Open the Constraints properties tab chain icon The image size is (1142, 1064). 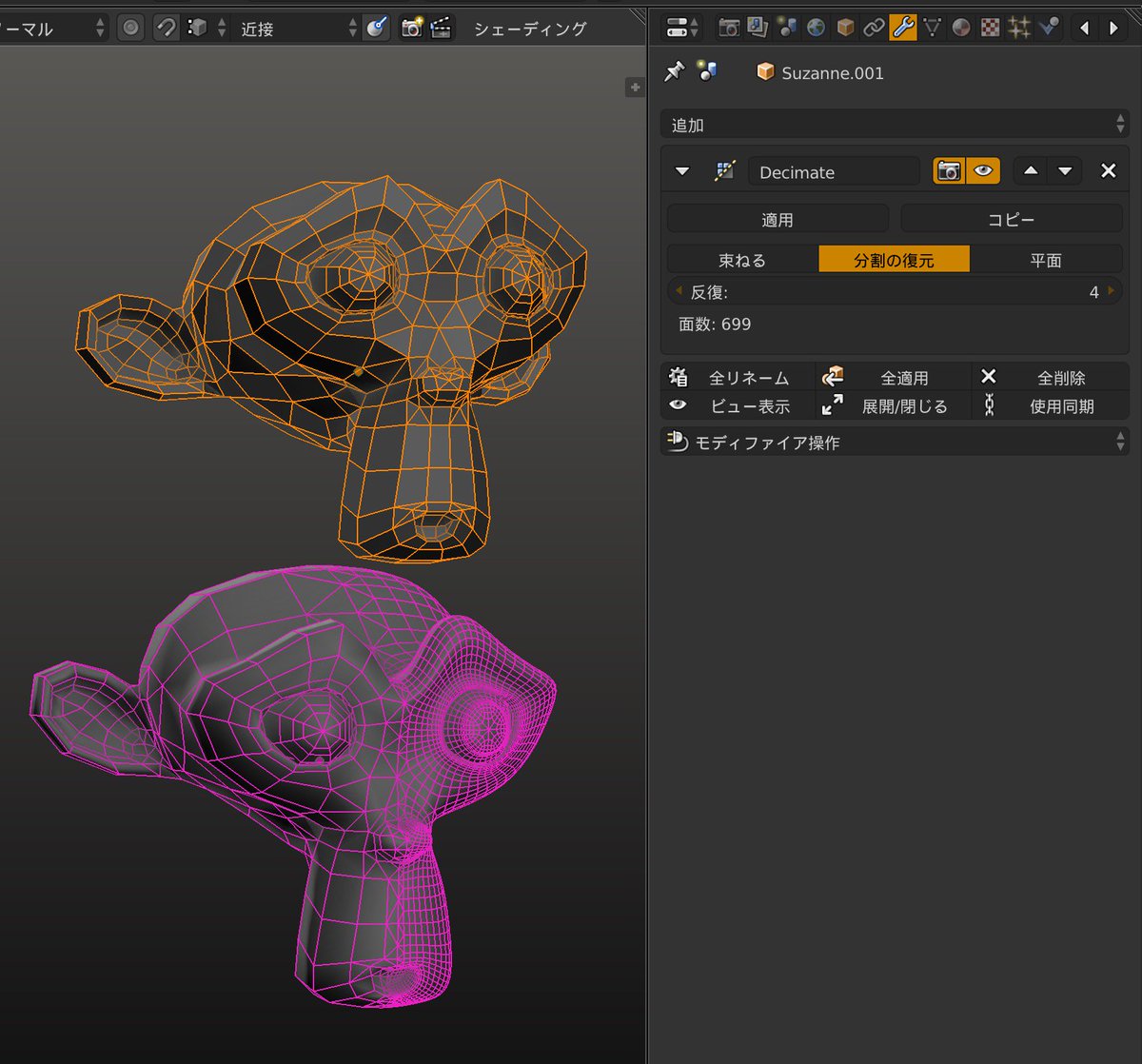pos(874,28)
